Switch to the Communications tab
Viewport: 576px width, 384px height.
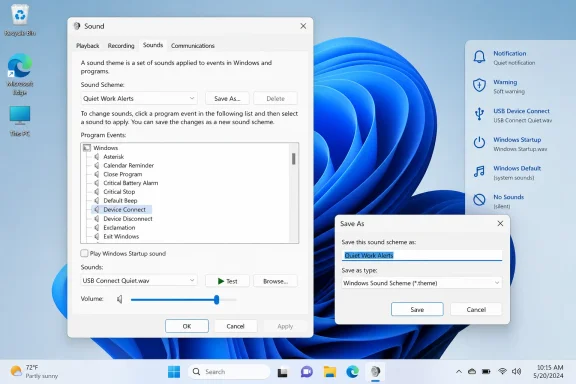[192, 46]
